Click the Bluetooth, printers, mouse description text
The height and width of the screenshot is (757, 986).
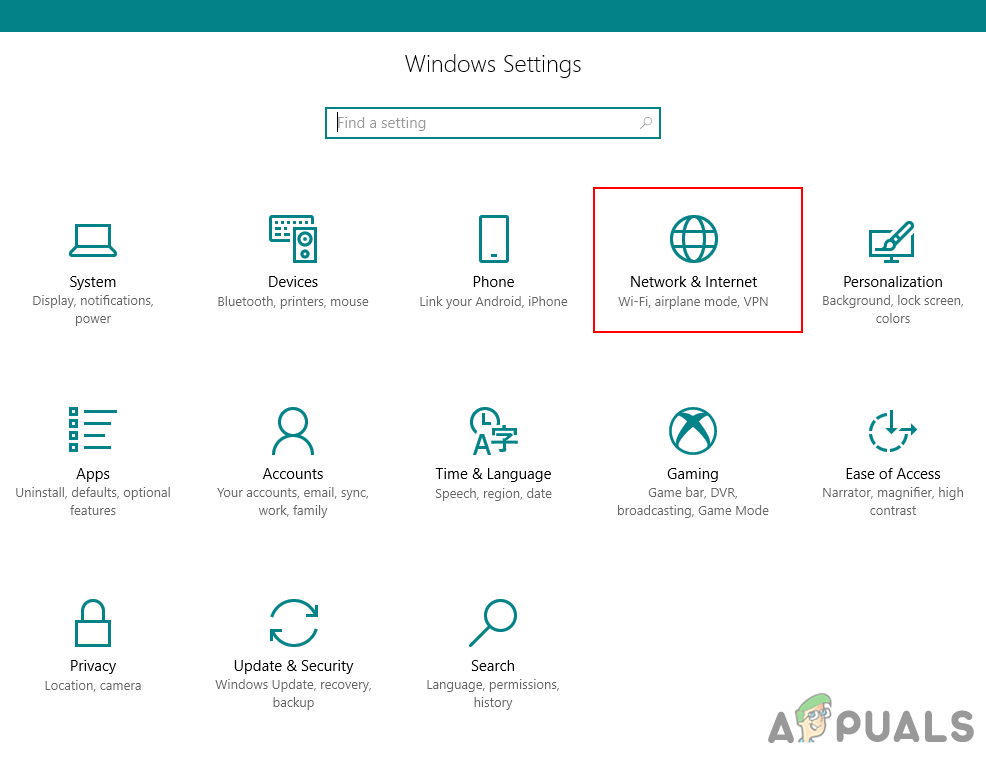click(x=293, y=301)
